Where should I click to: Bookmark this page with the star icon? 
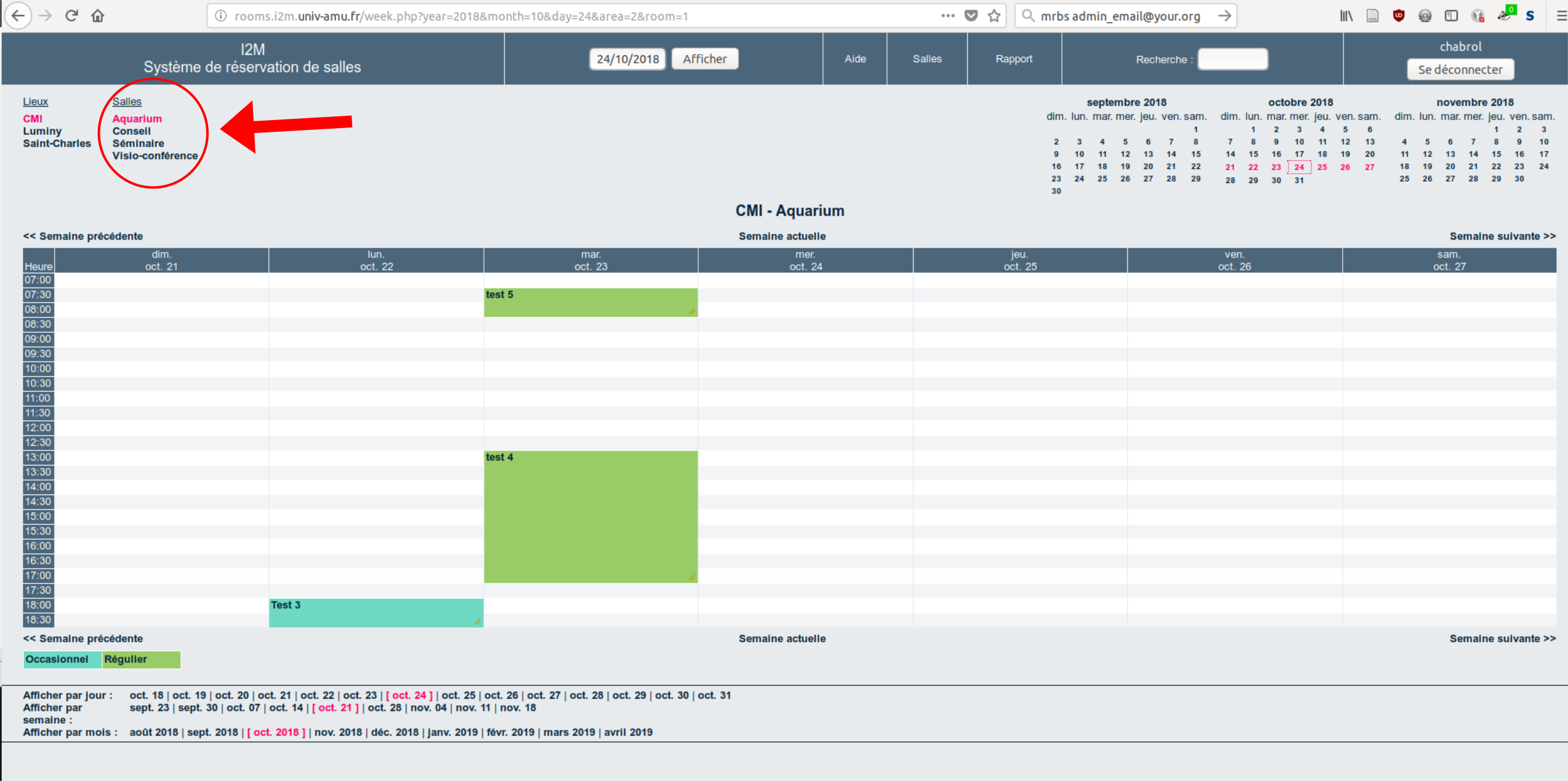coord(994,16)
